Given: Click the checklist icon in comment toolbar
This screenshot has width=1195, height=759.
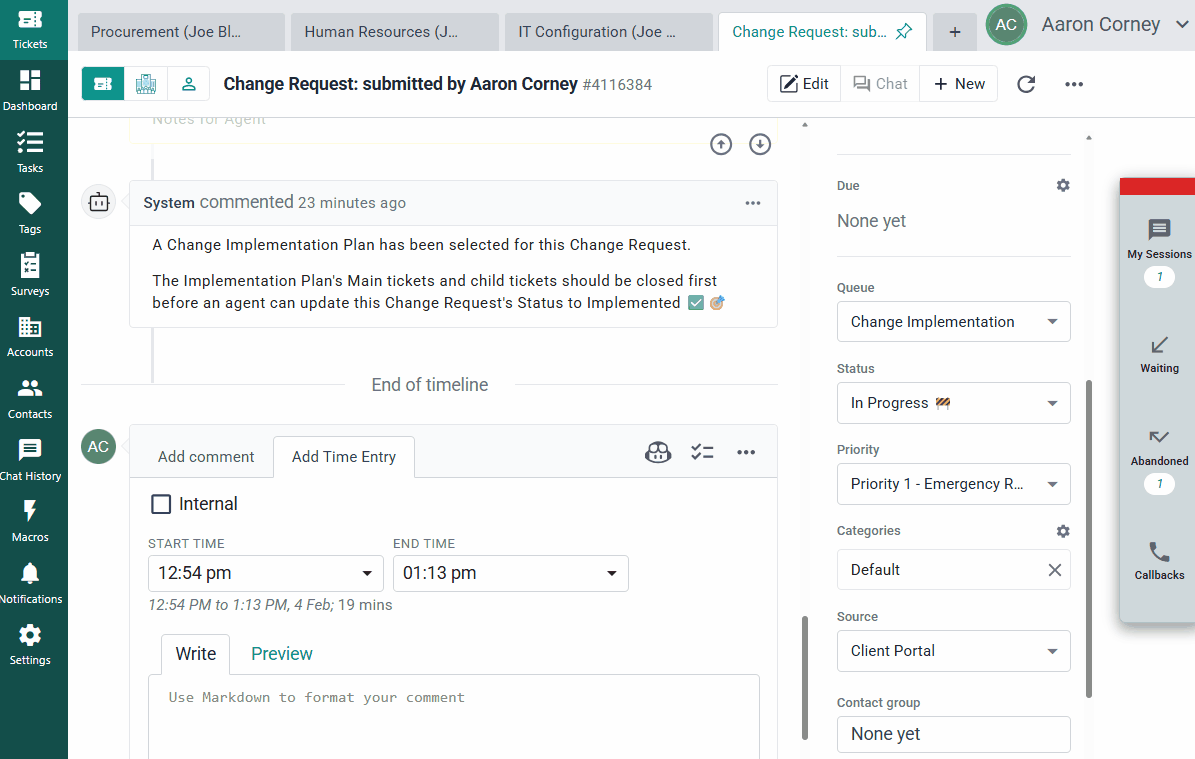Looking at the screenshot, I should 702,452.
